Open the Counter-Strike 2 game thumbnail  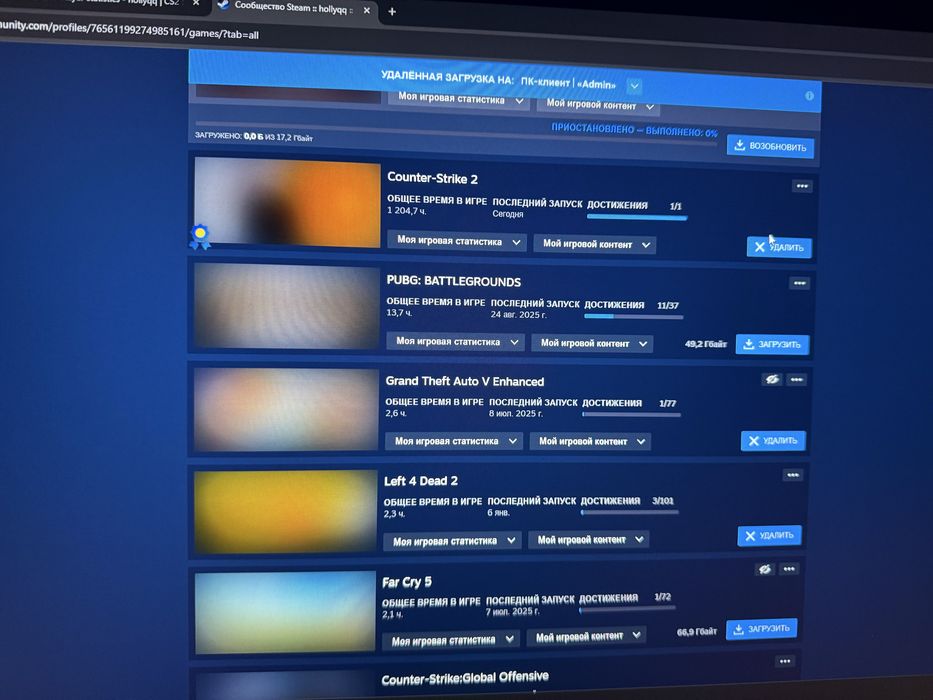coord(287,202)
